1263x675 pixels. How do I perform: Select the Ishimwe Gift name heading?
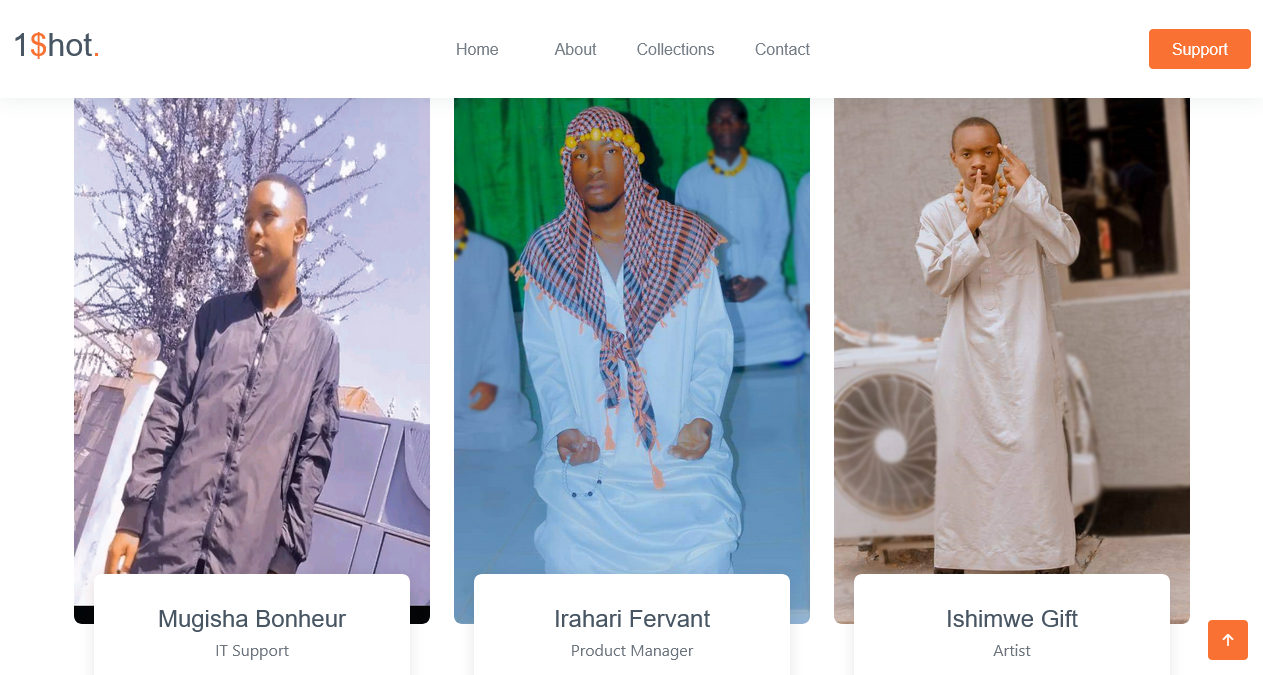(x=1012, y=619)
